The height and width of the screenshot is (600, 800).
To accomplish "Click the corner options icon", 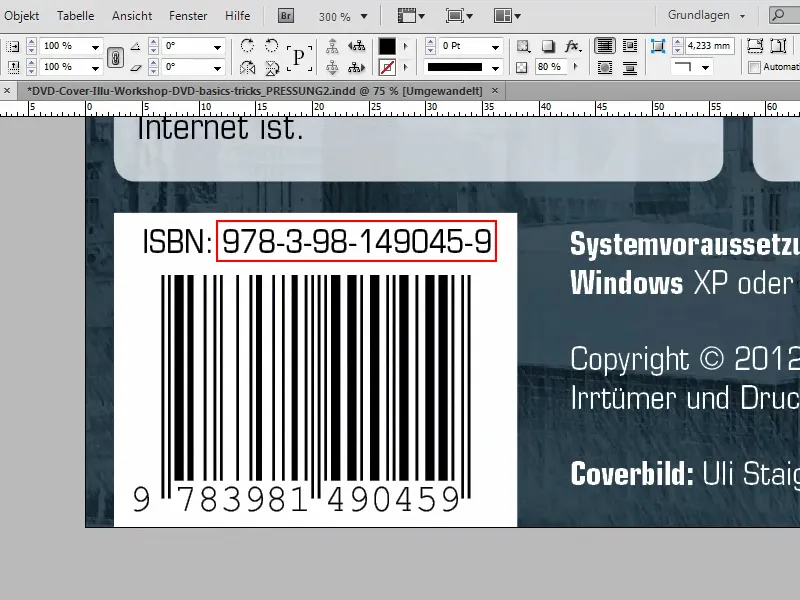I will pyautogui.click(x=658, y=46).
